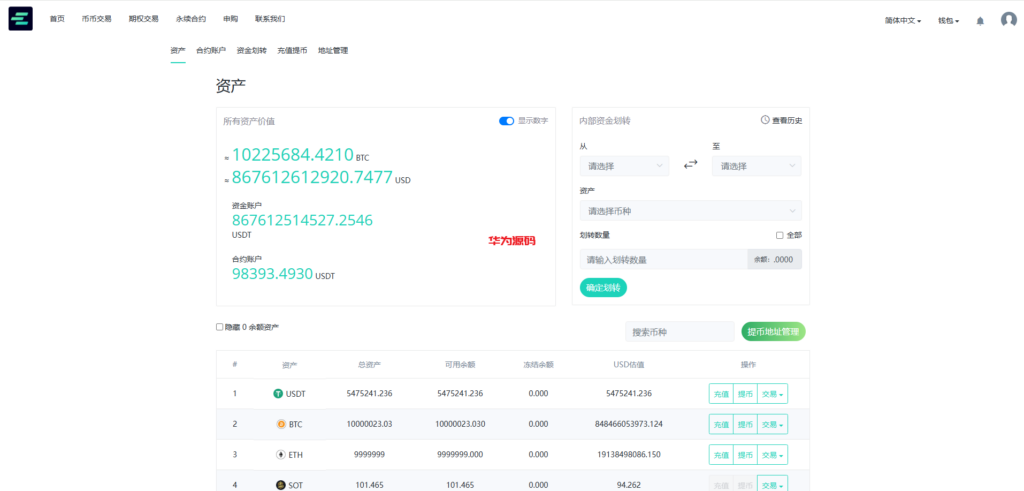The height and width of the screenshot is (491, 1024).
Task: Click the 提币地址管理 button
Action: click(x=773, y=332)
